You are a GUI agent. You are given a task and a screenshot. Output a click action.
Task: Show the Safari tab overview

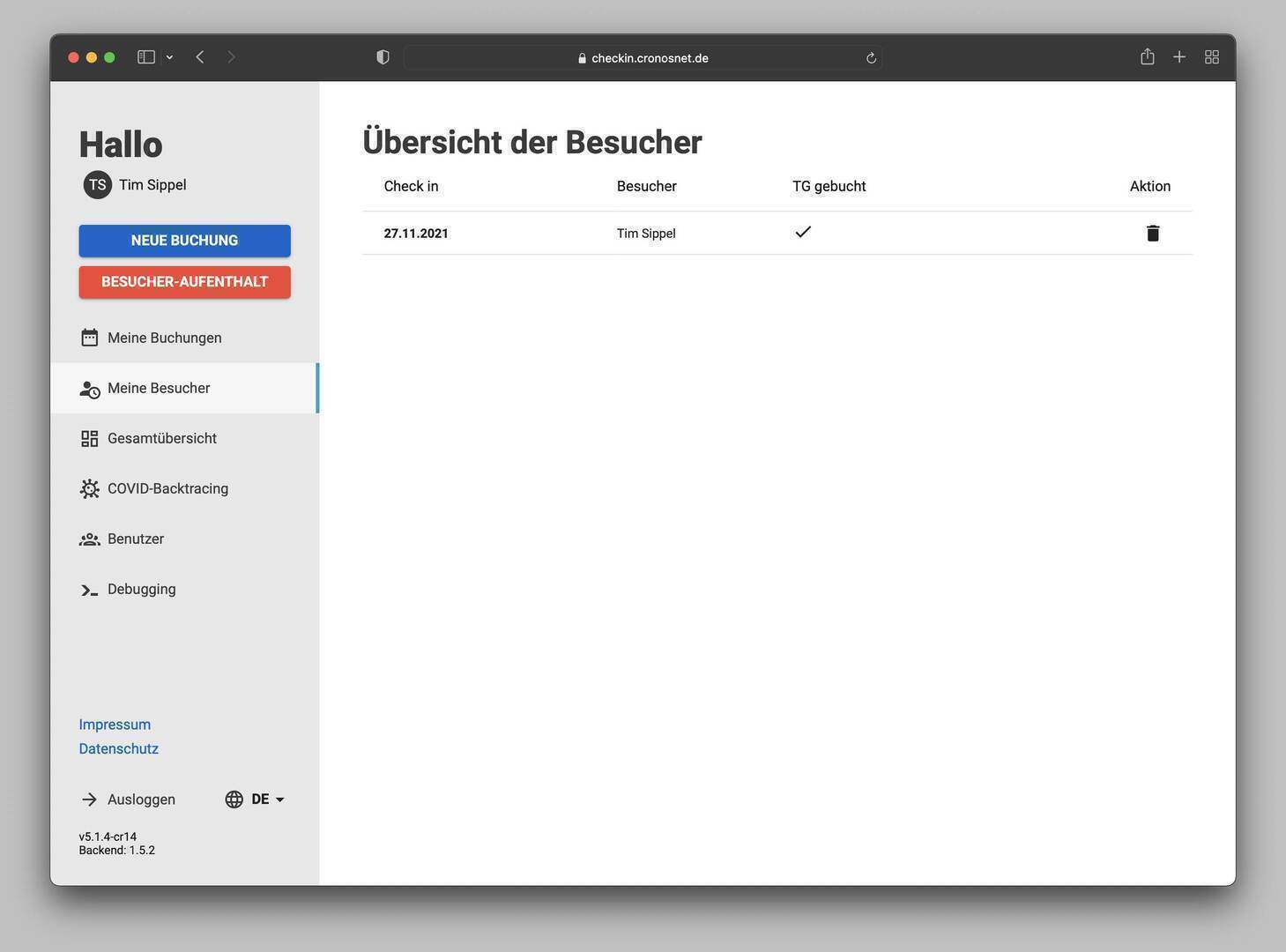[x=1212, y=57]
